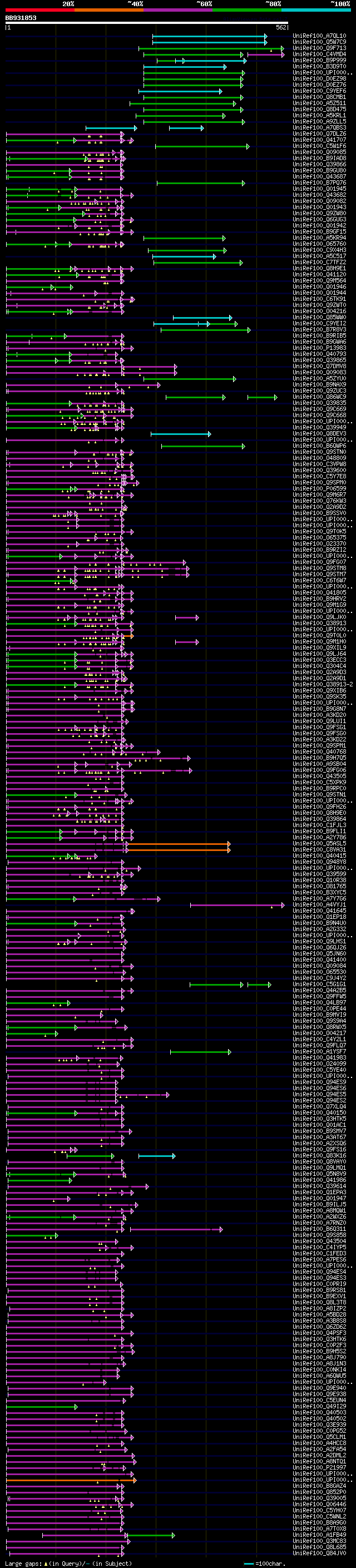
Task: Click the purple alignment bar for A4VYJ1
Action: [x=238, y=904]
